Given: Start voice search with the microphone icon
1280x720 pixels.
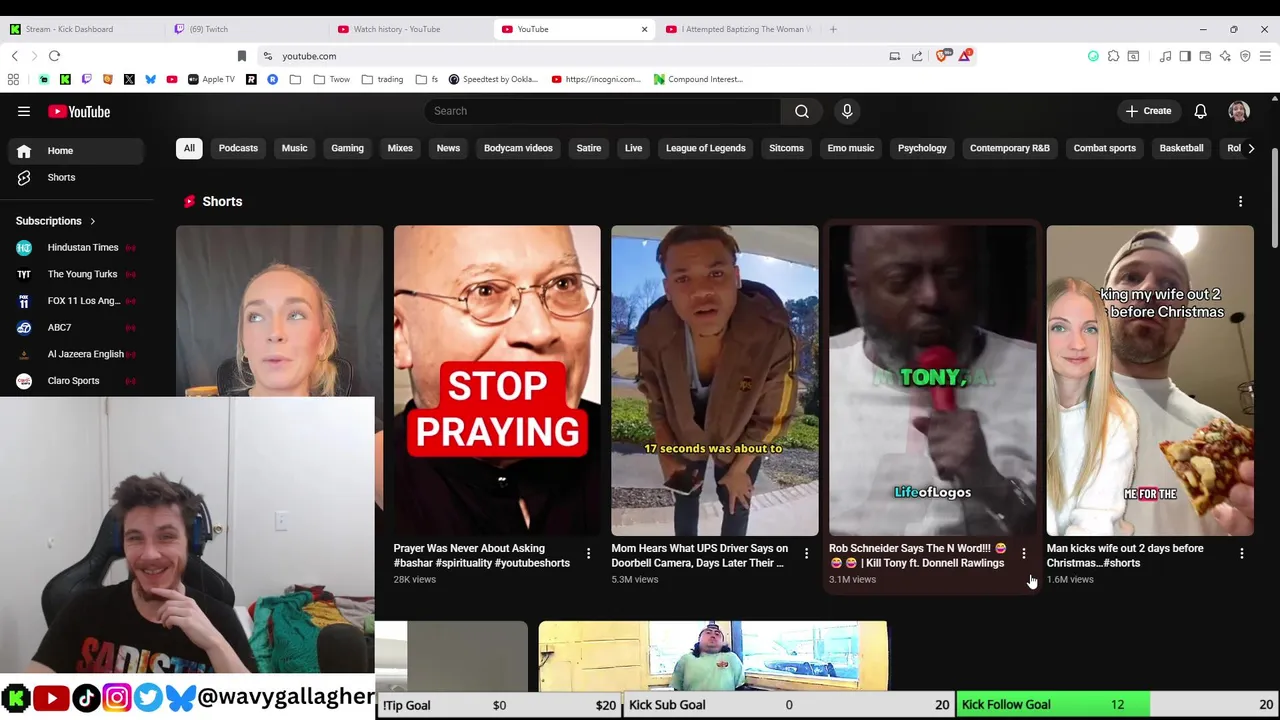Looking at the screenshot, I should pyautogui.click(x=847, y=111).
